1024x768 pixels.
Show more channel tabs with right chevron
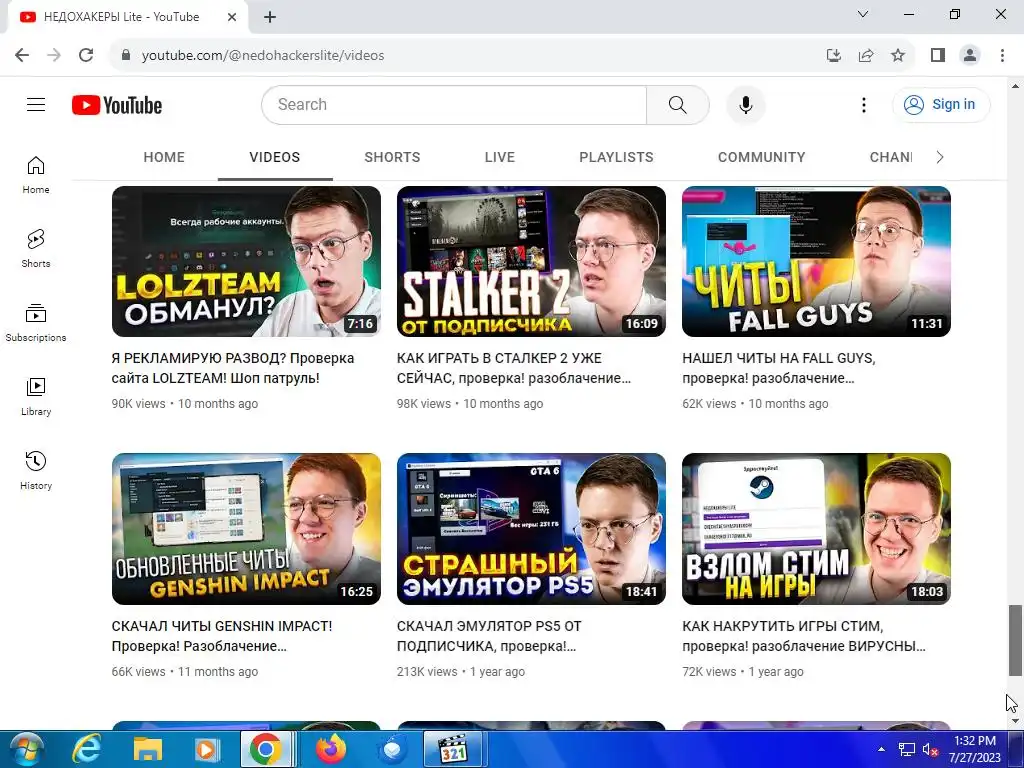point(939,157)
